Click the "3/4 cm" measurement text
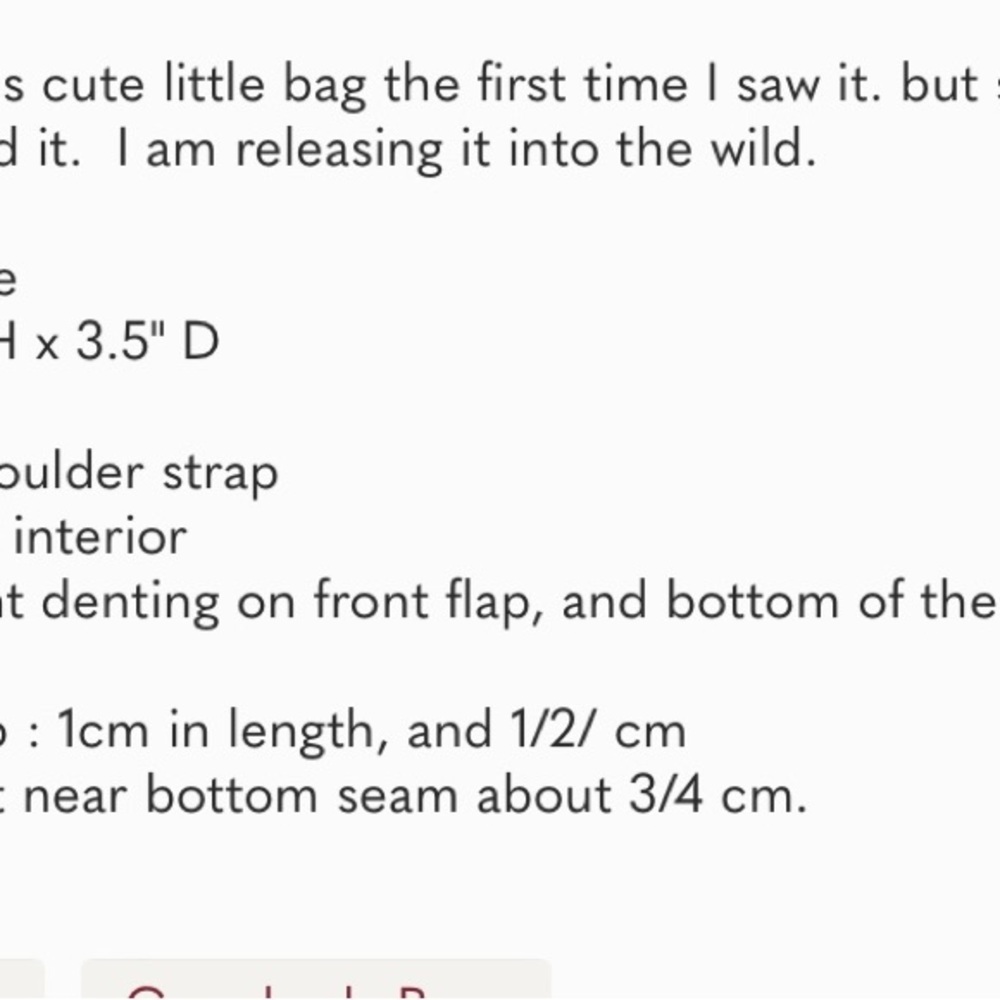 pos(715,797)
